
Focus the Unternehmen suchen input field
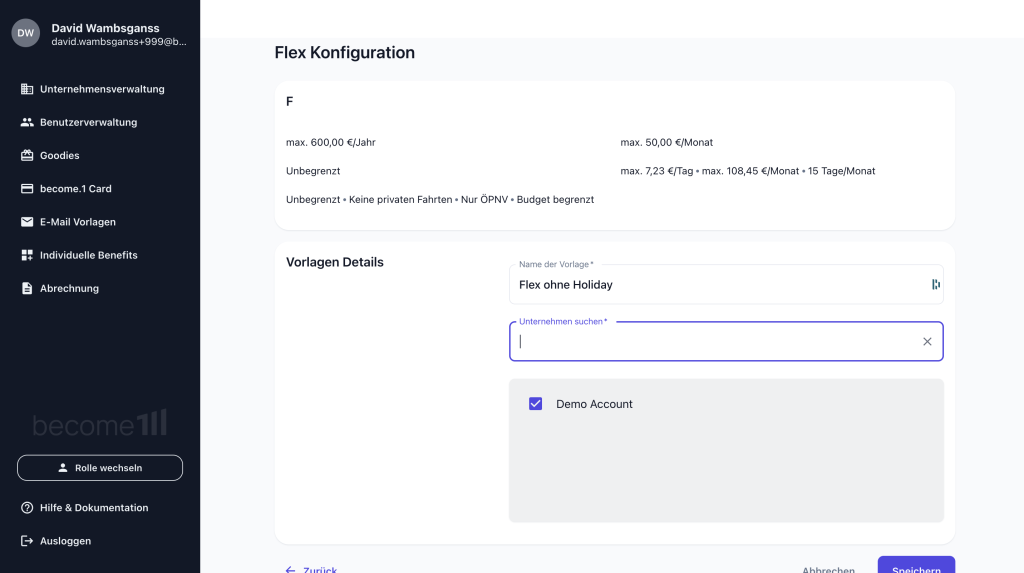(x=715, y=342)
